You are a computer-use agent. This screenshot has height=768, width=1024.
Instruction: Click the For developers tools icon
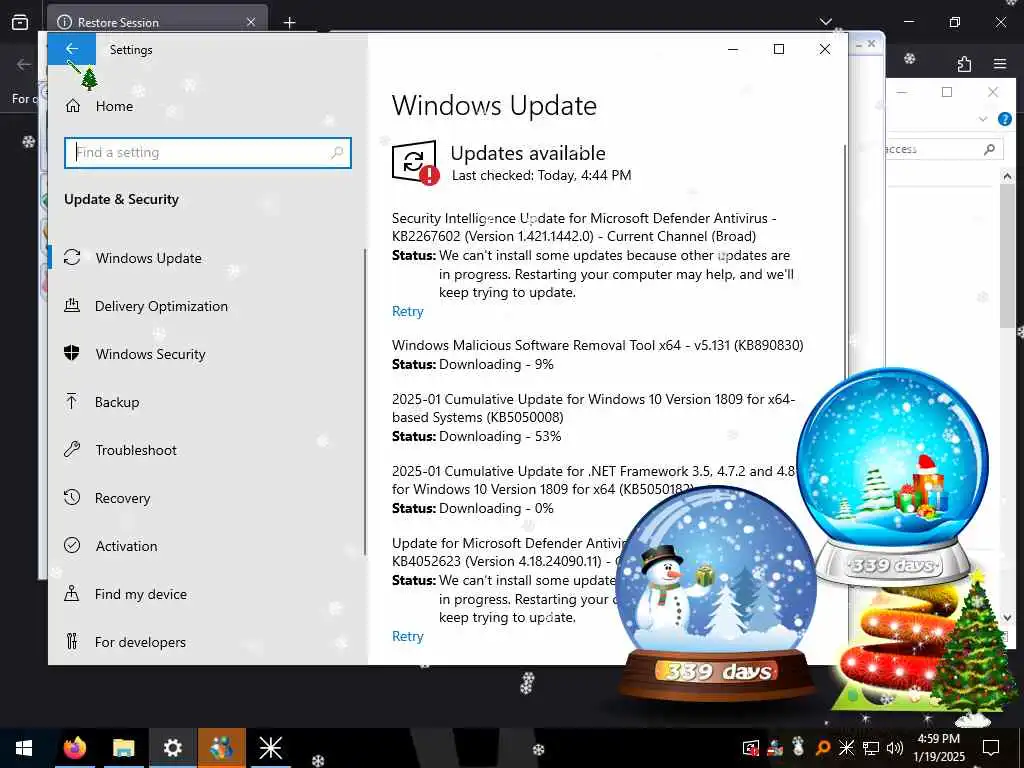coord(72,641)
